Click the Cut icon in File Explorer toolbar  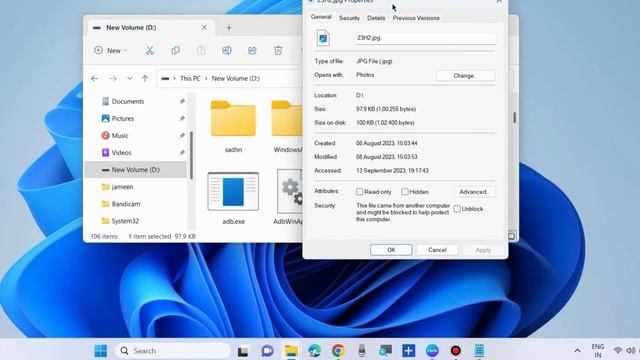pyautogui.click(x=150, y=50)
